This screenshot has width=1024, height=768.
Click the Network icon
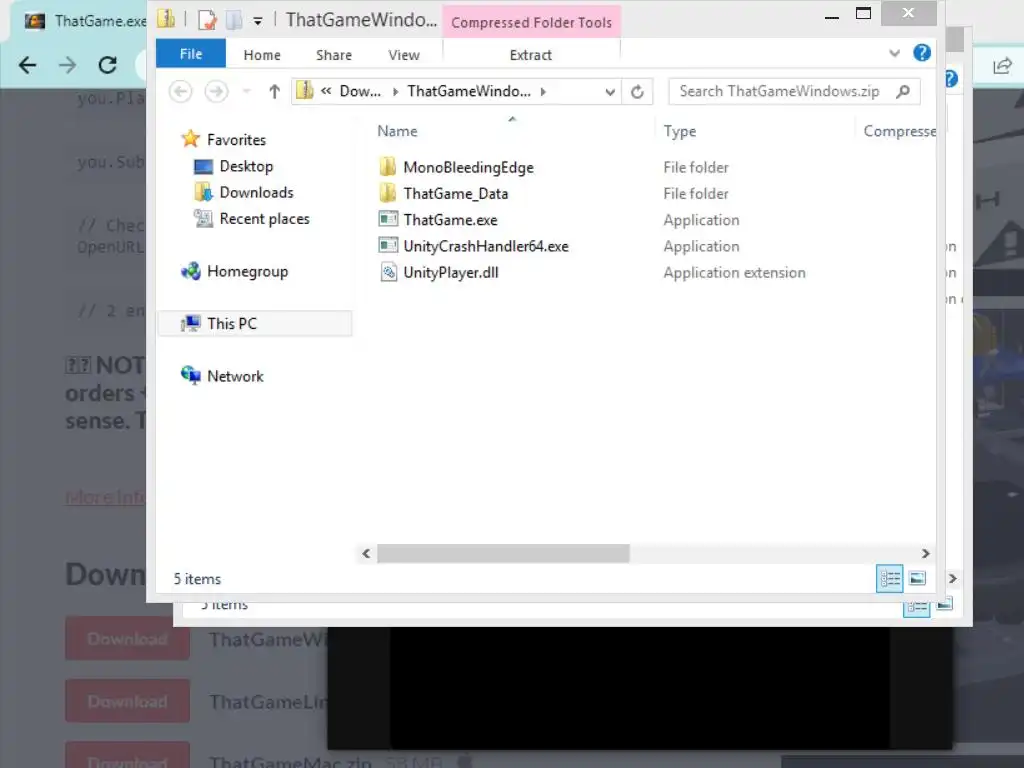[191, 376]
